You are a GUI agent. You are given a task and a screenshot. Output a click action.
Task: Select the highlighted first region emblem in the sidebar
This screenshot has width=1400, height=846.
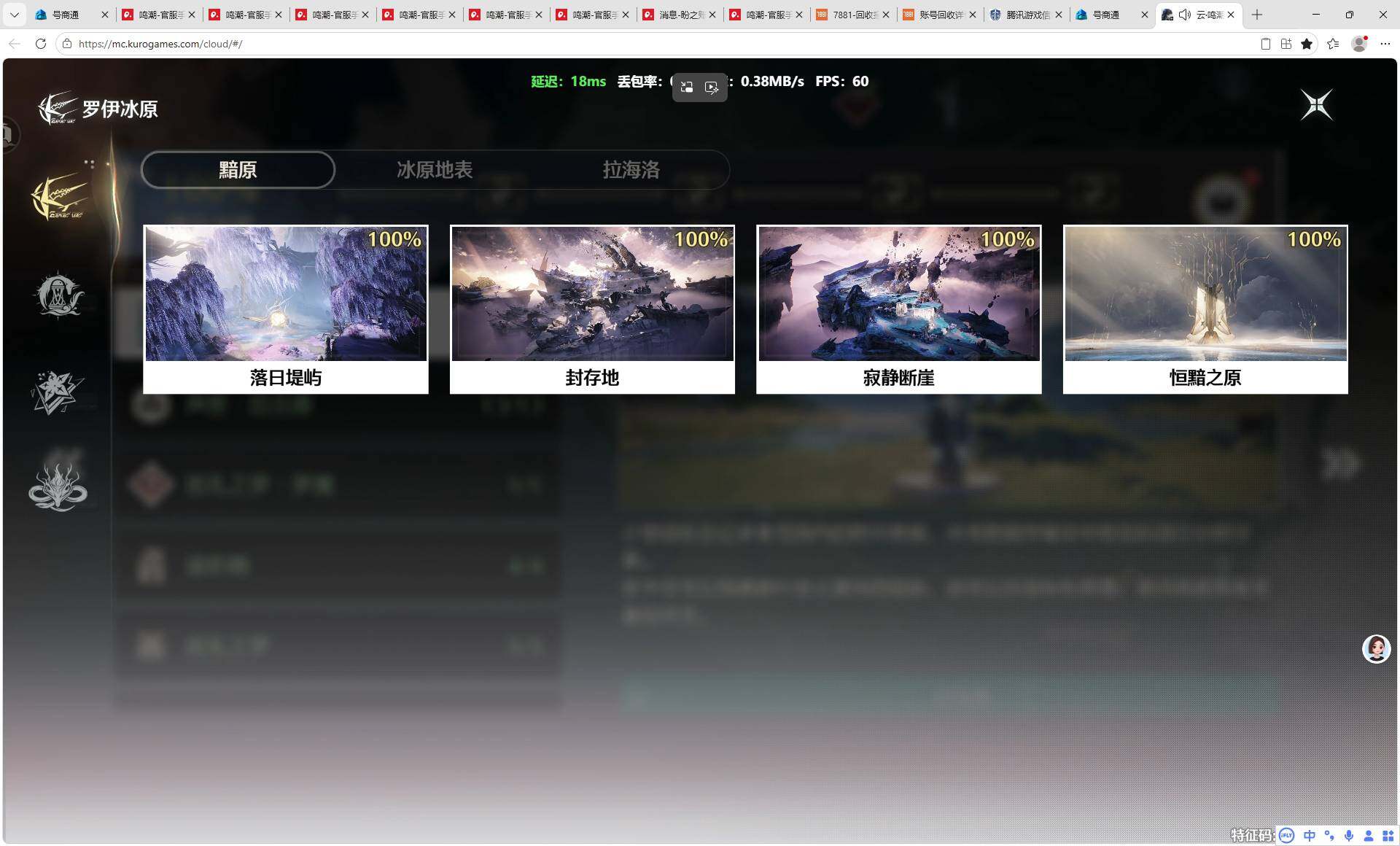[58, 198]
